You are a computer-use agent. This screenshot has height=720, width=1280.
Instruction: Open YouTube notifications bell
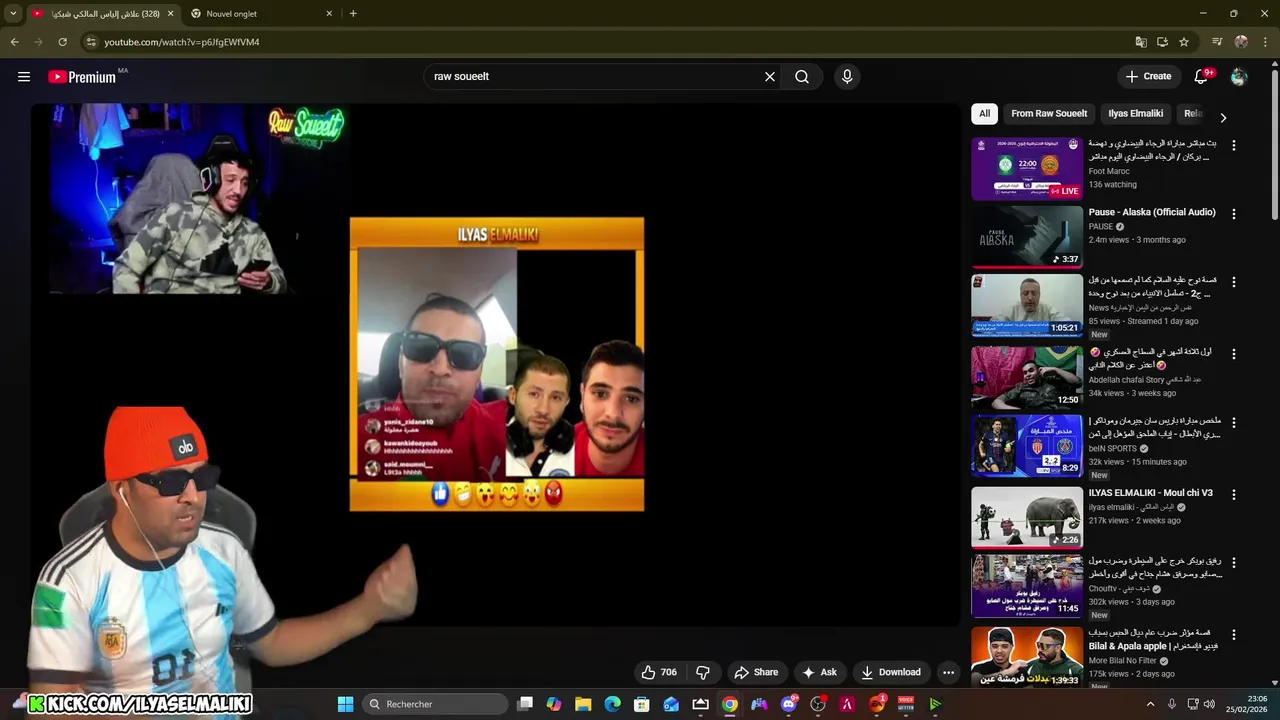coord(1202,77)
